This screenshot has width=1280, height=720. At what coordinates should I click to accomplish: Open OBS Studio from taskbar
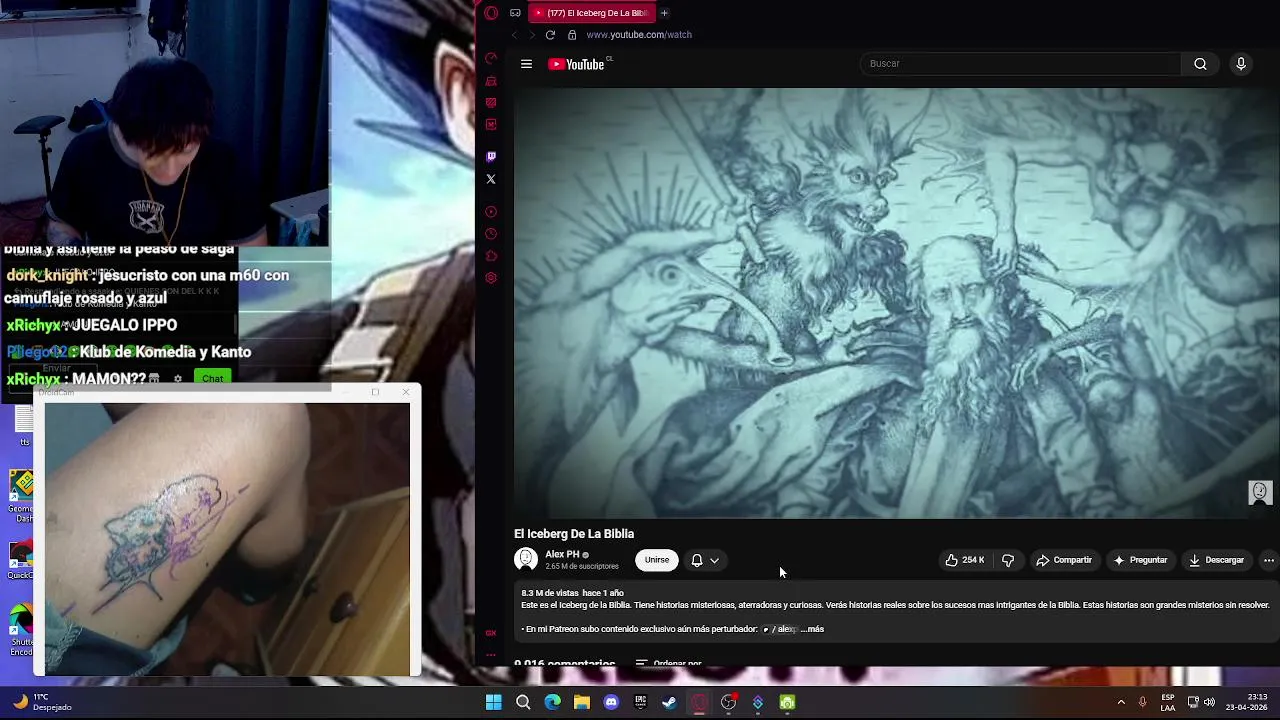[x=729, y=702]
